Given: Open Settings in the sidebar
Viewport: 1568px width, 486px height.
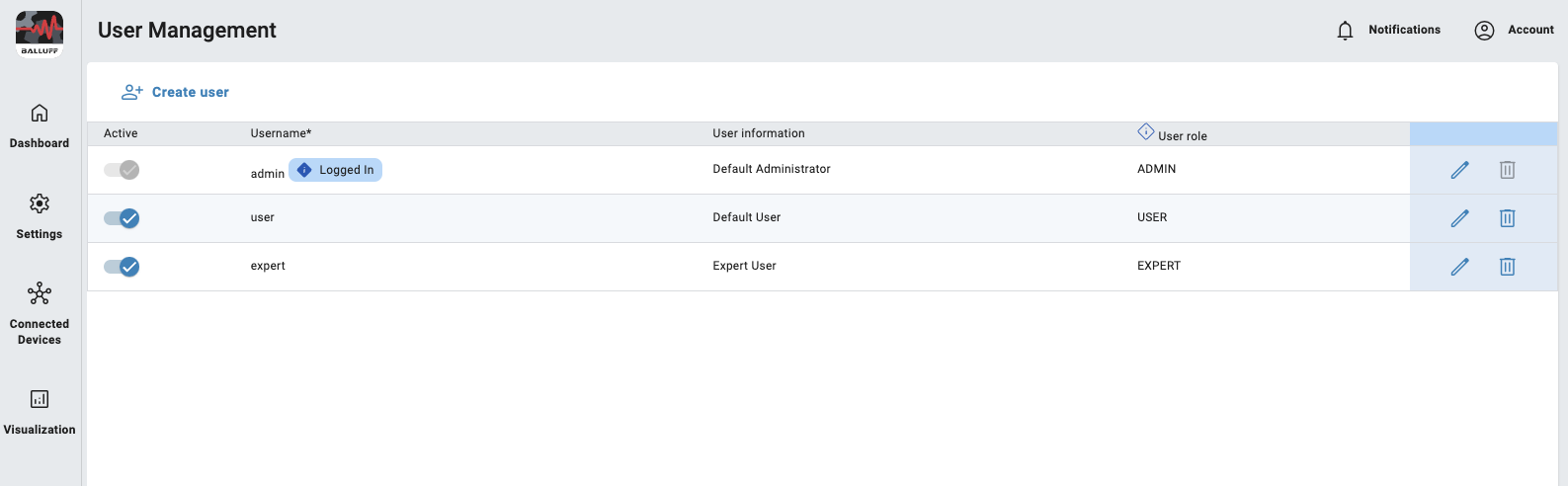Looking at the screenshot, I should pos(40,216).
